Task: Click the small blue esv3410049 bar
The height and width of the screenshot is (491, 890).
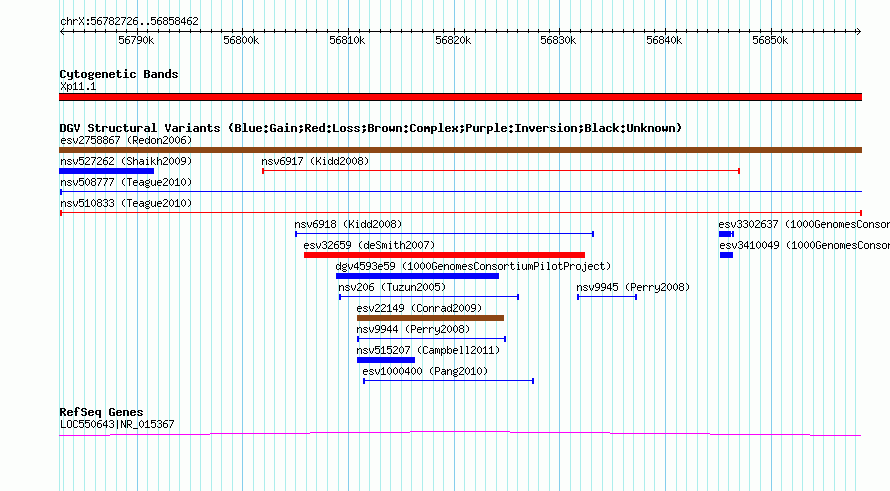Action: point(727,255)
